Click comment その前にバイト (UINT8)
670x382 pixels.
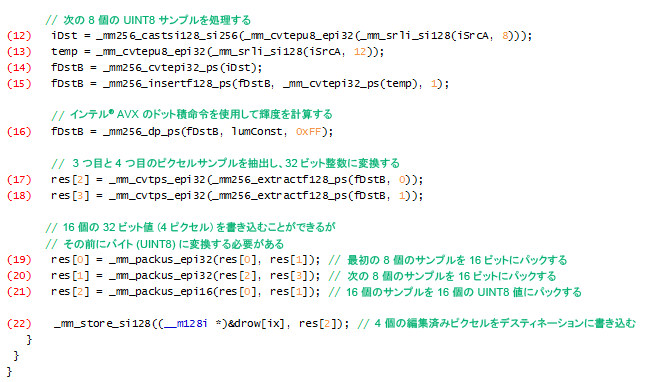165,244
